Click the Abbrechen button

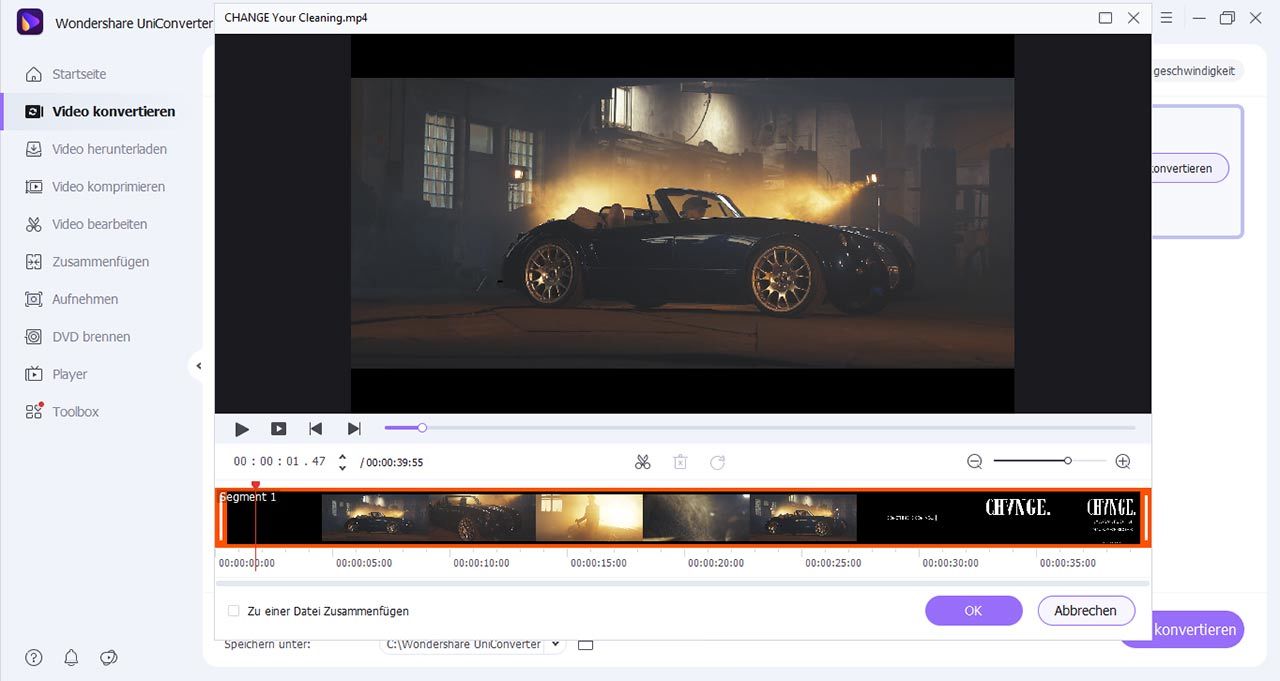coord(1085,611)
